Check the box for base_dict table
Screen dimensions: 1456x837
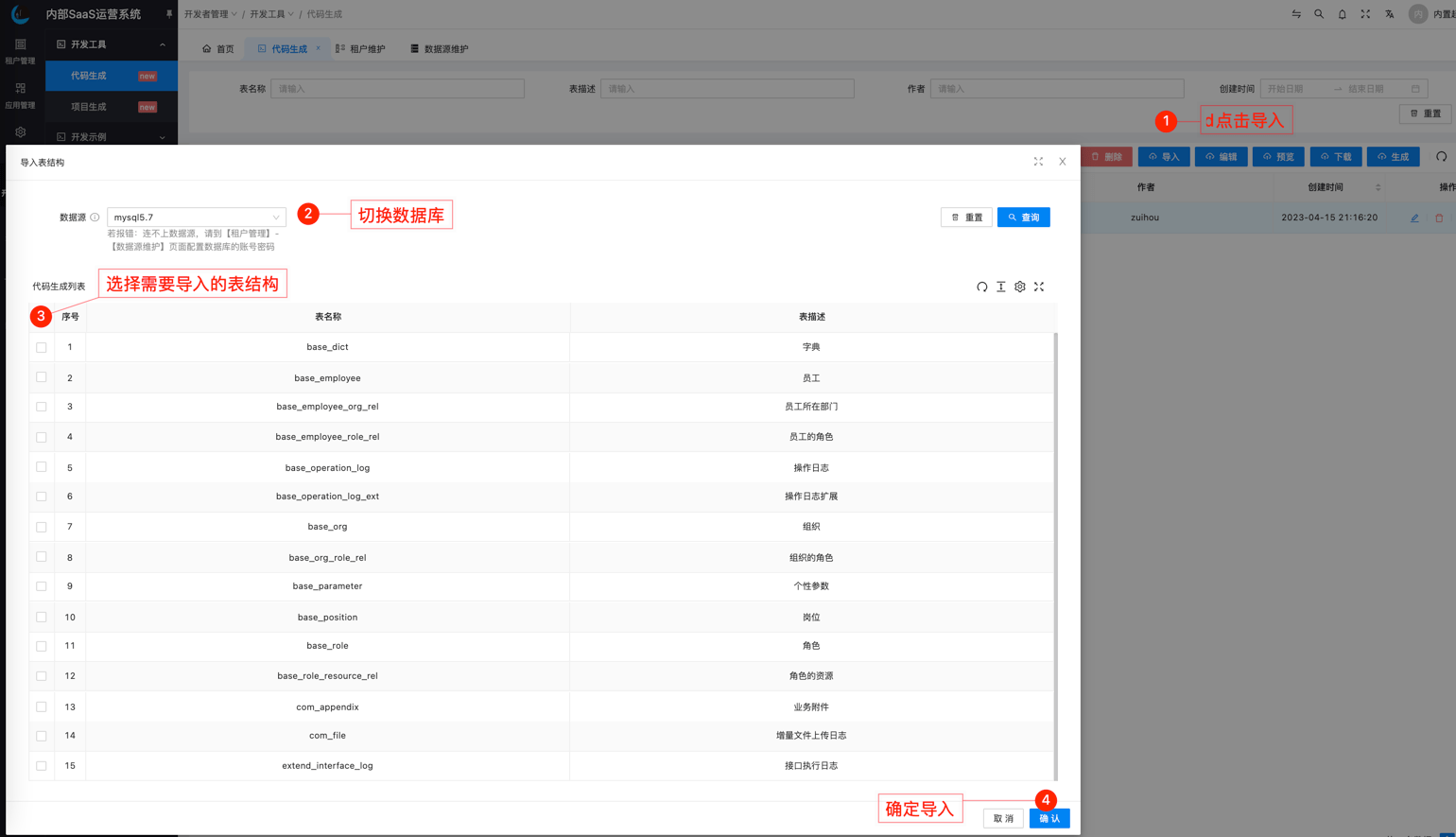pos(42,347)
